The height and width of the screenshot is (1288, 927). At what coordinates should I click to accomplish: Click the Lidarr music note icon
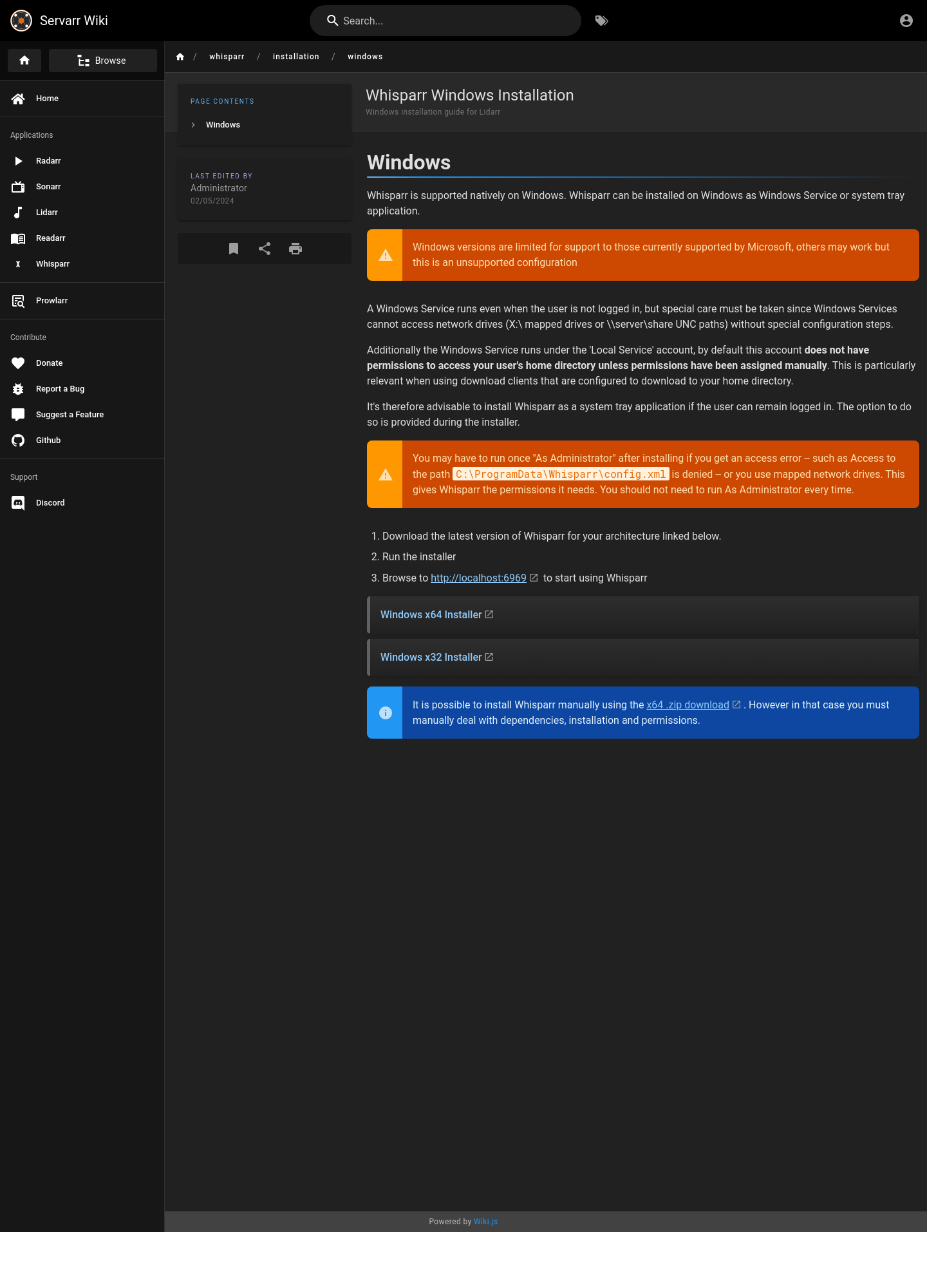coord(18,213)
